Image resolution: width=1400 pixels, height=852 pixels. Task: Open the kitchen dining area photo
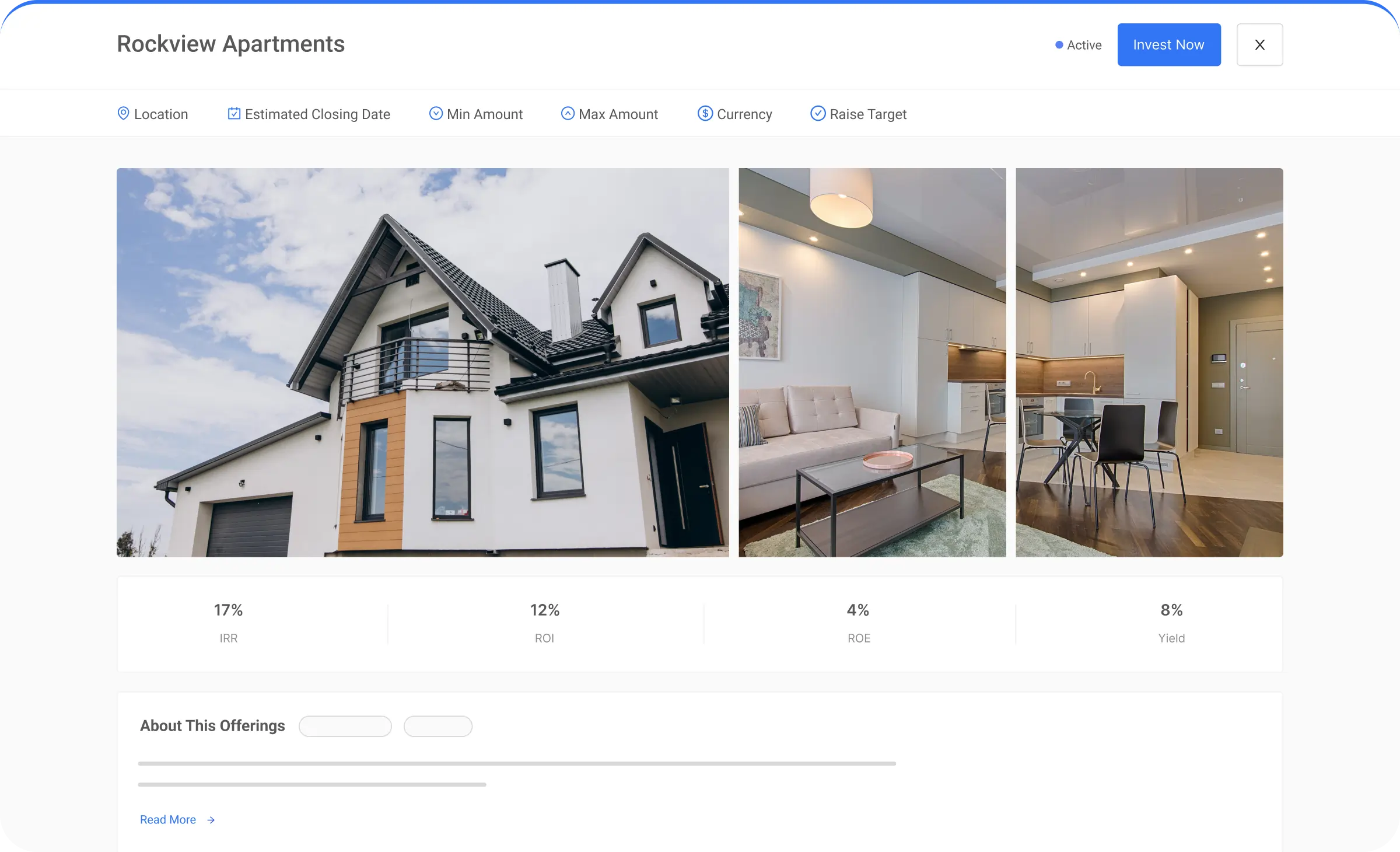(x=1149, y=362)
